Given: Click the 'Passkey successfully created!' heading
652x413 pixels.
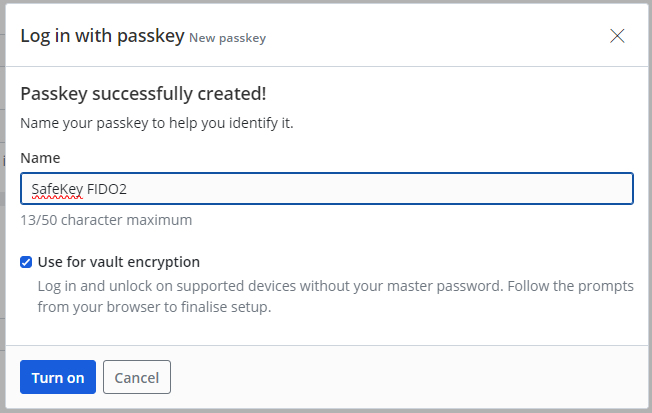Looking at the screenshot, I should tap(143, 94).
